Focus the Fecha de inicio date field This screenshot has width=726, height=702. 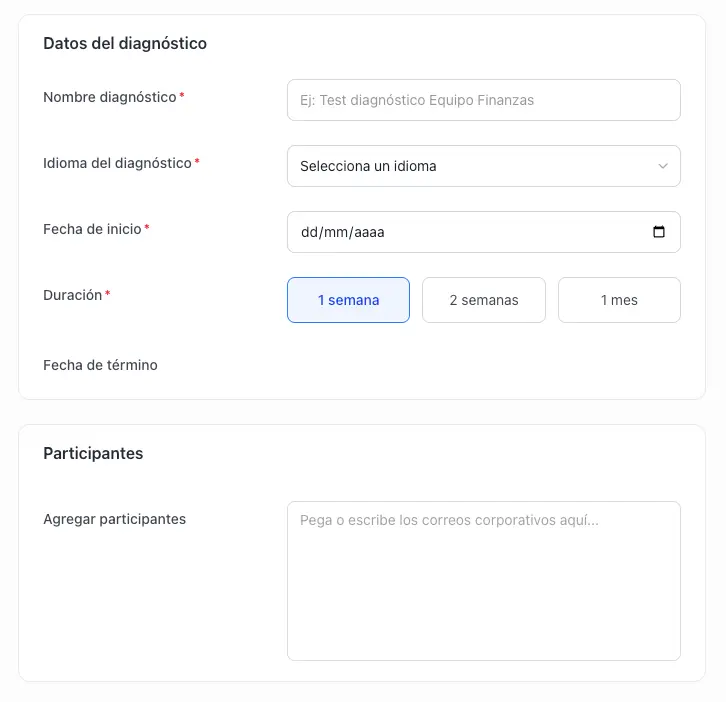click(x=484, y=232)
